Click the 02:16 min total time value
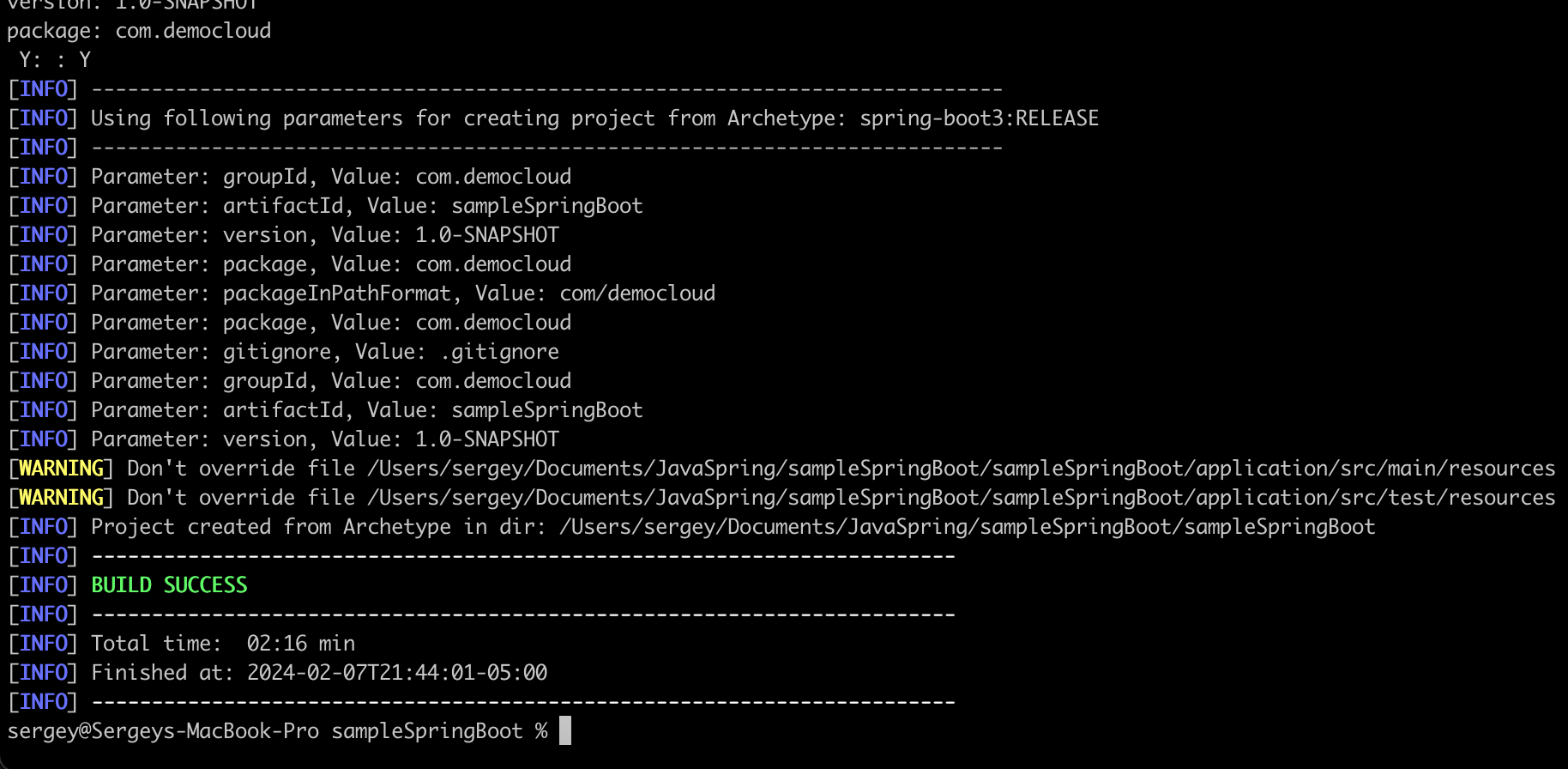1568x769 pixels. point(300,644)
